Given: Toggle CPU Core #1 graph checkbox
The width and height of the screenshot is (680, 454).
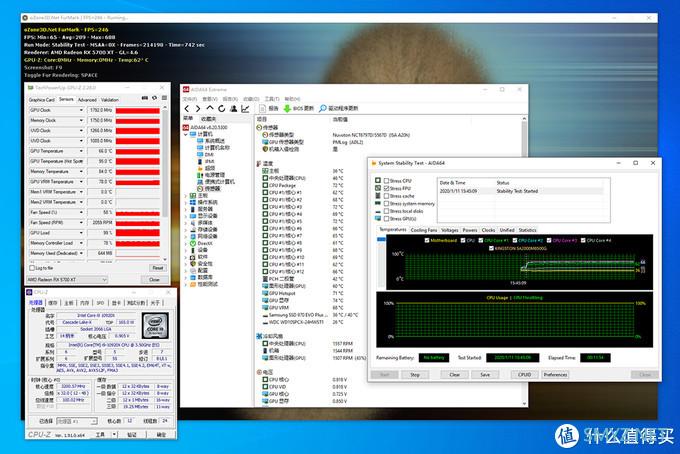Looking at the screenshot, I should click(x=481, y=240).
